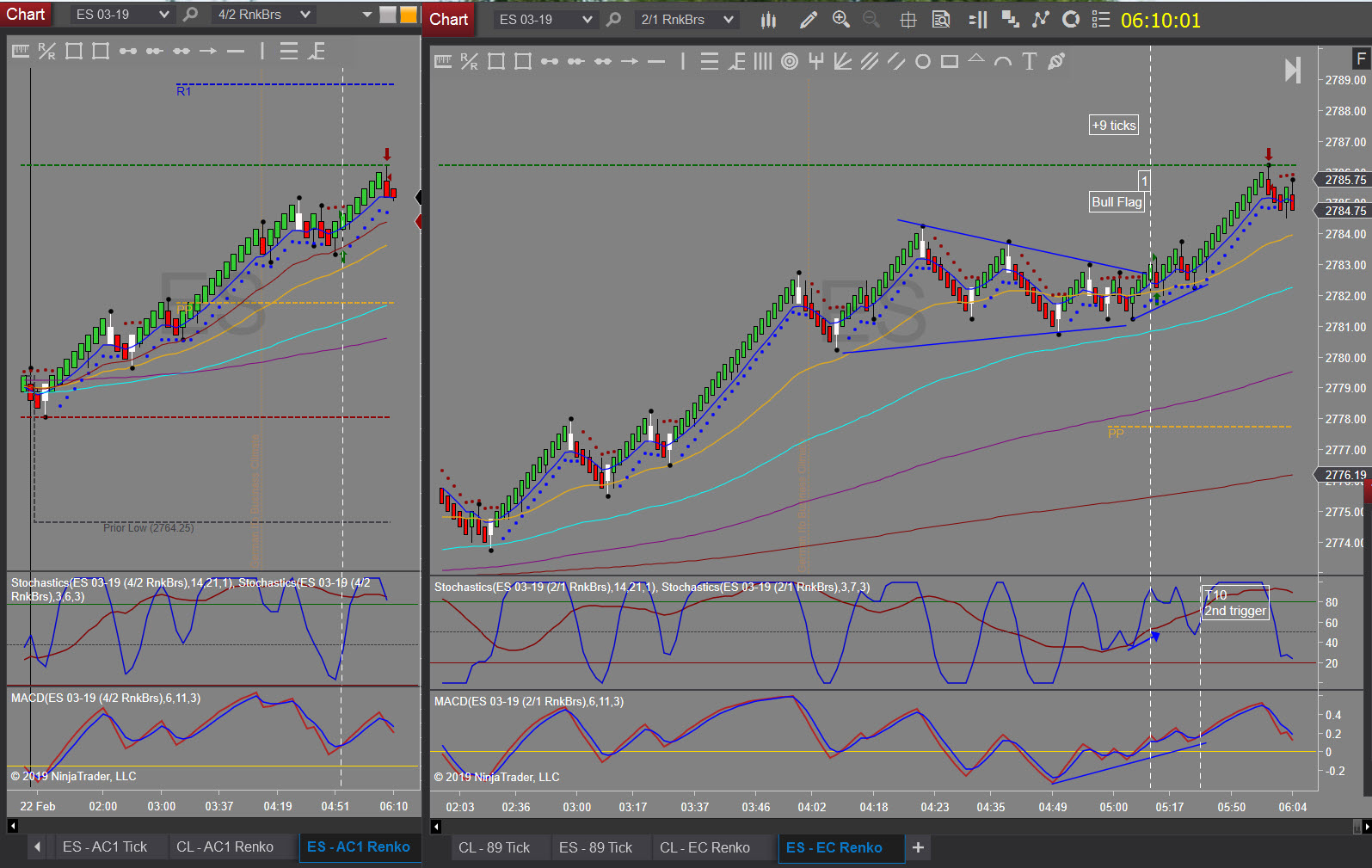Select the Fibonacci time extensions tool in the right chart

(x=763, y=61)
